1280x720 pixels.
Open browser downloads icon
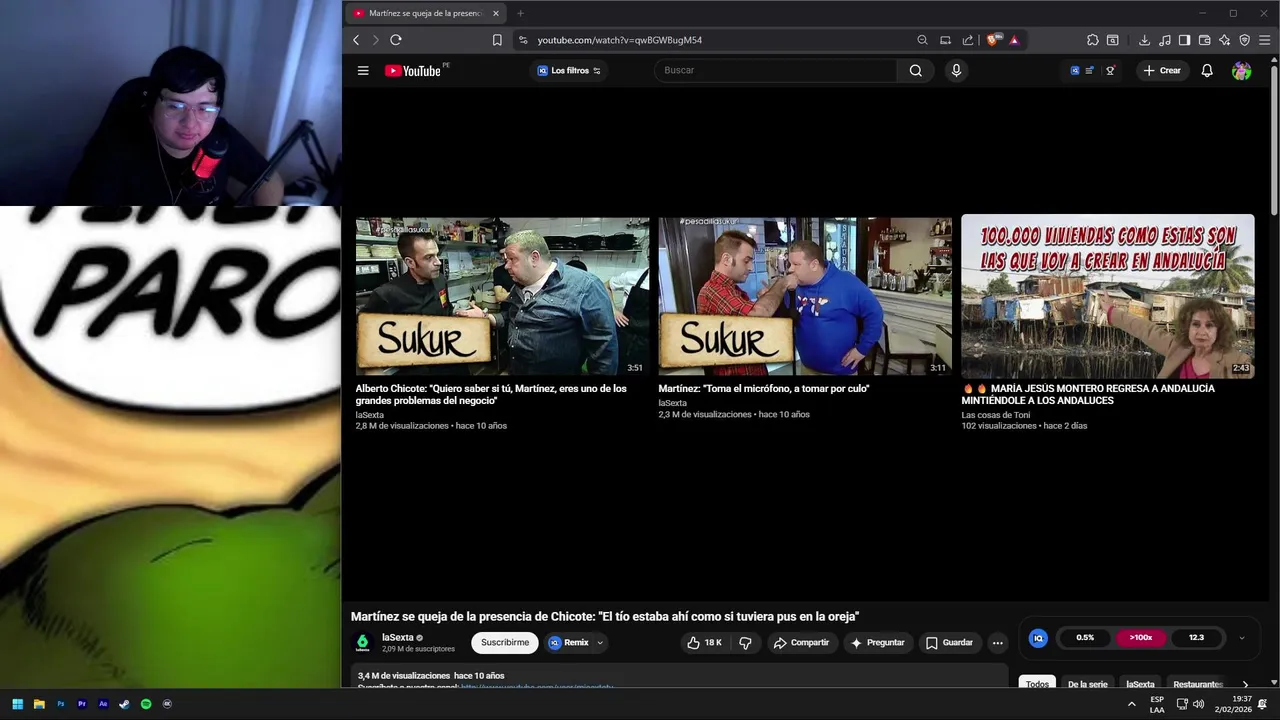(x=1144, y=40)
